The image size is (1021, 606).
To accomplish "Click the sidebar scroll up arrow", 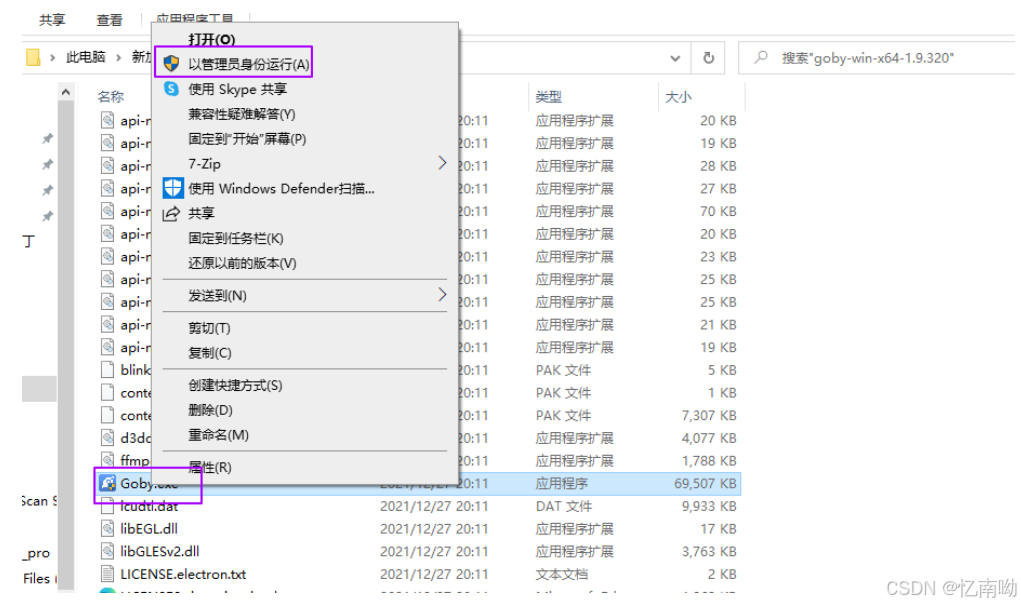I will (65, 92).
